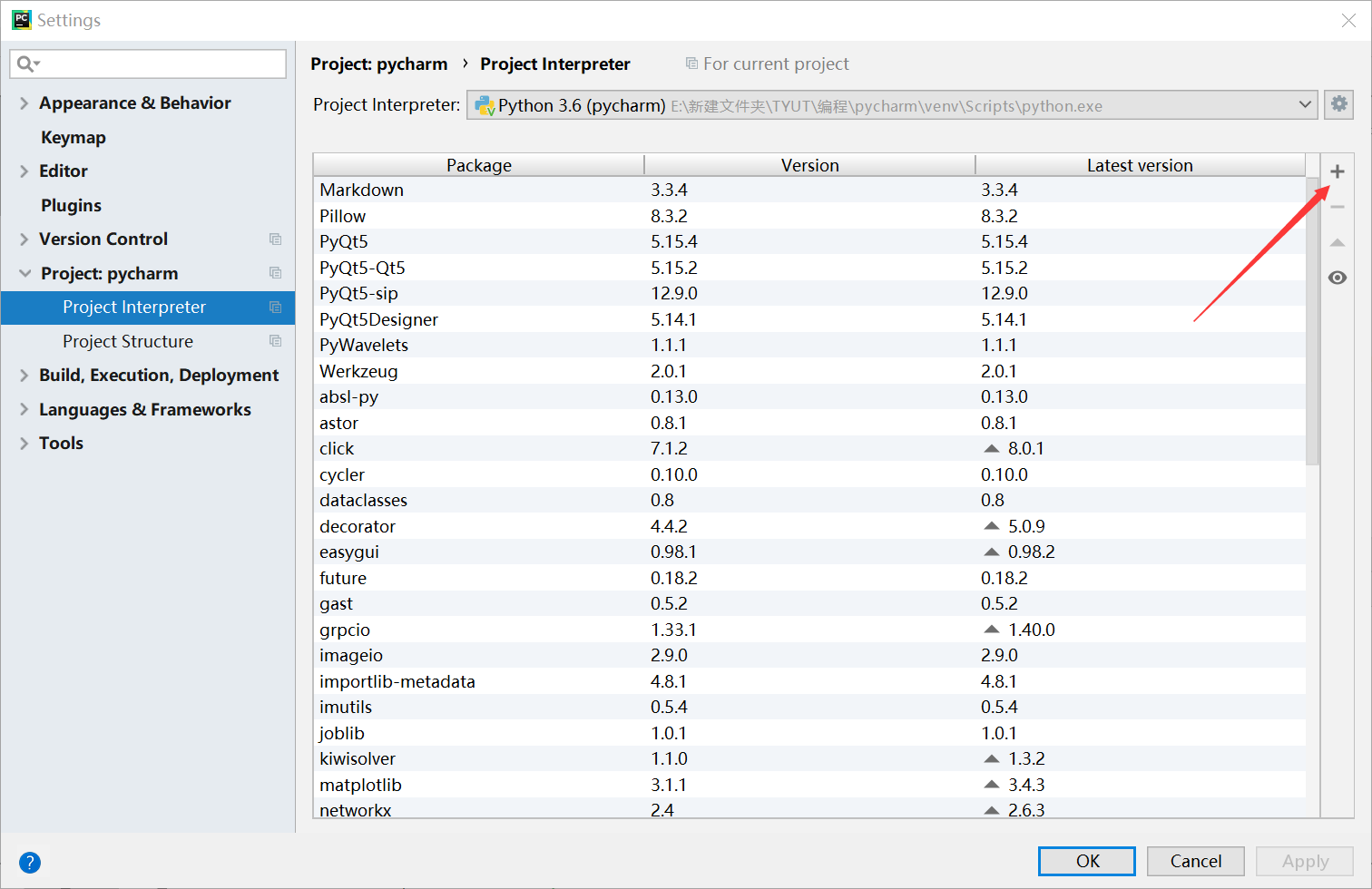Viewport: 1372px width, 889px height.
Task: Select the joblib package row
Action: (x=809, y=733)
